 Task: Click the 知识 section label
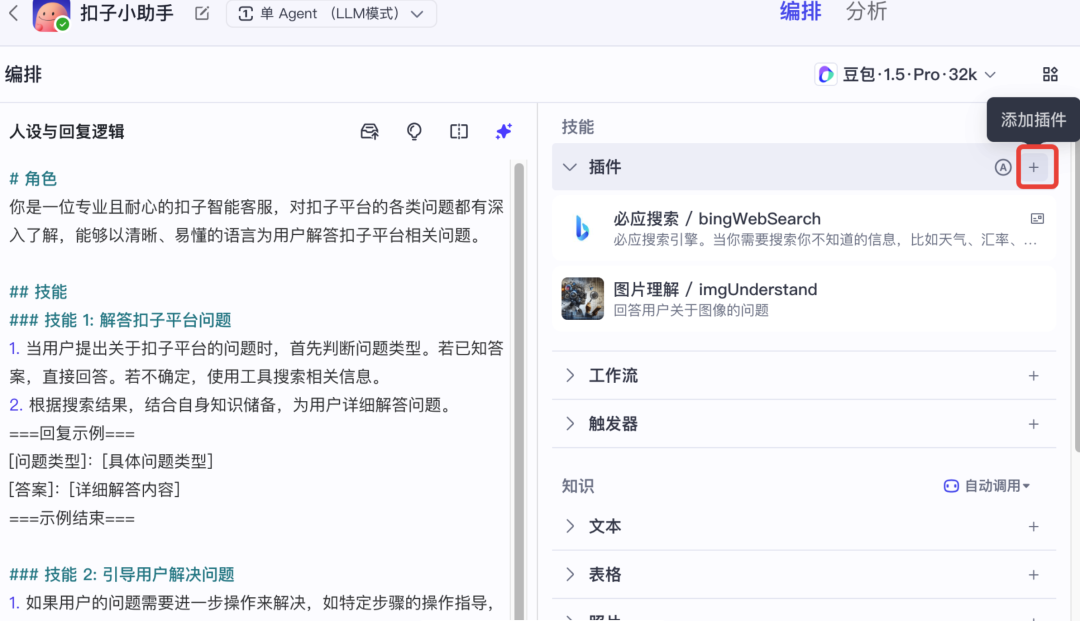[577, 486]
